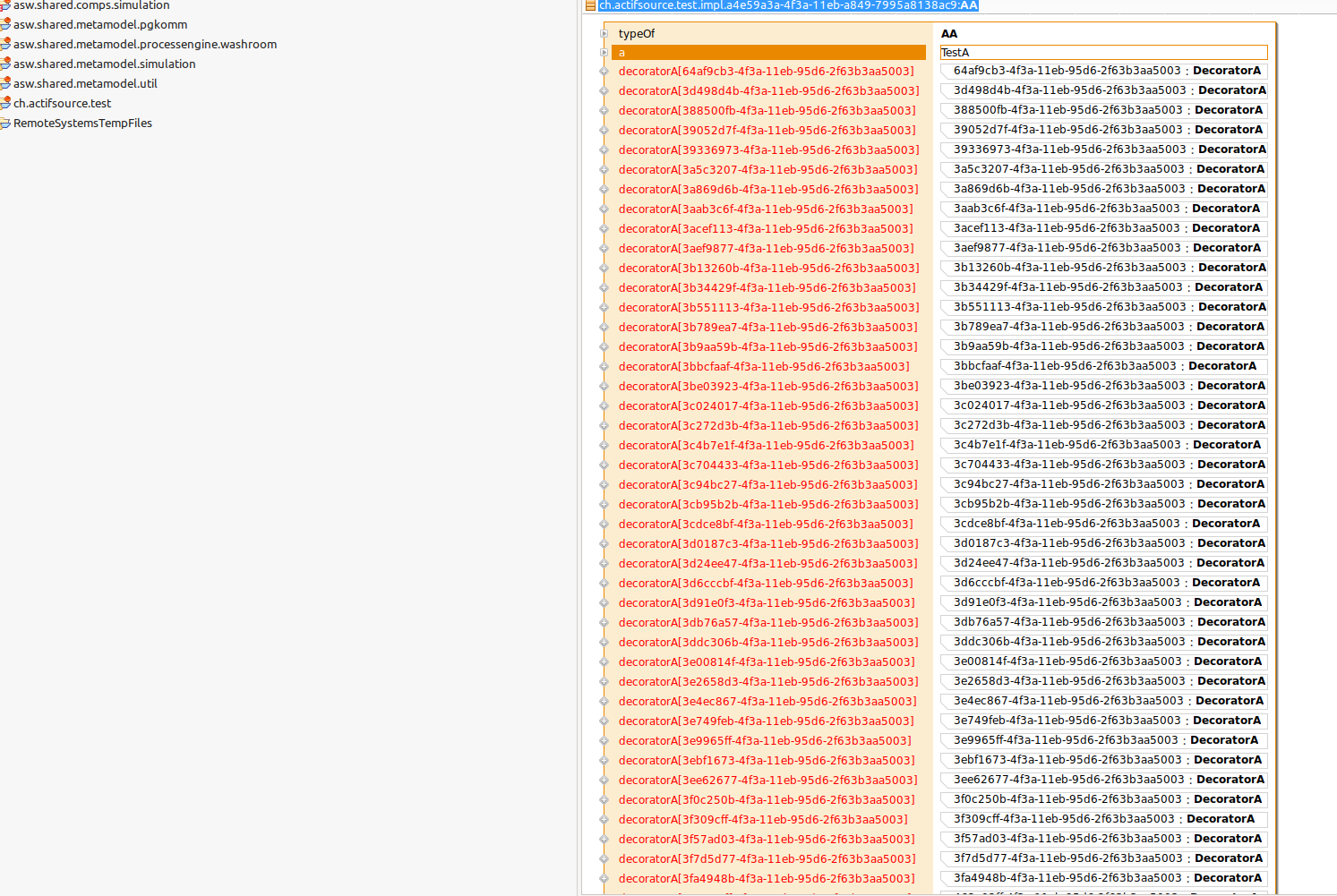Open the 3b34429f DecoratorA value link
Viewport: 1337px width, 896px height.
(1103, 286)
